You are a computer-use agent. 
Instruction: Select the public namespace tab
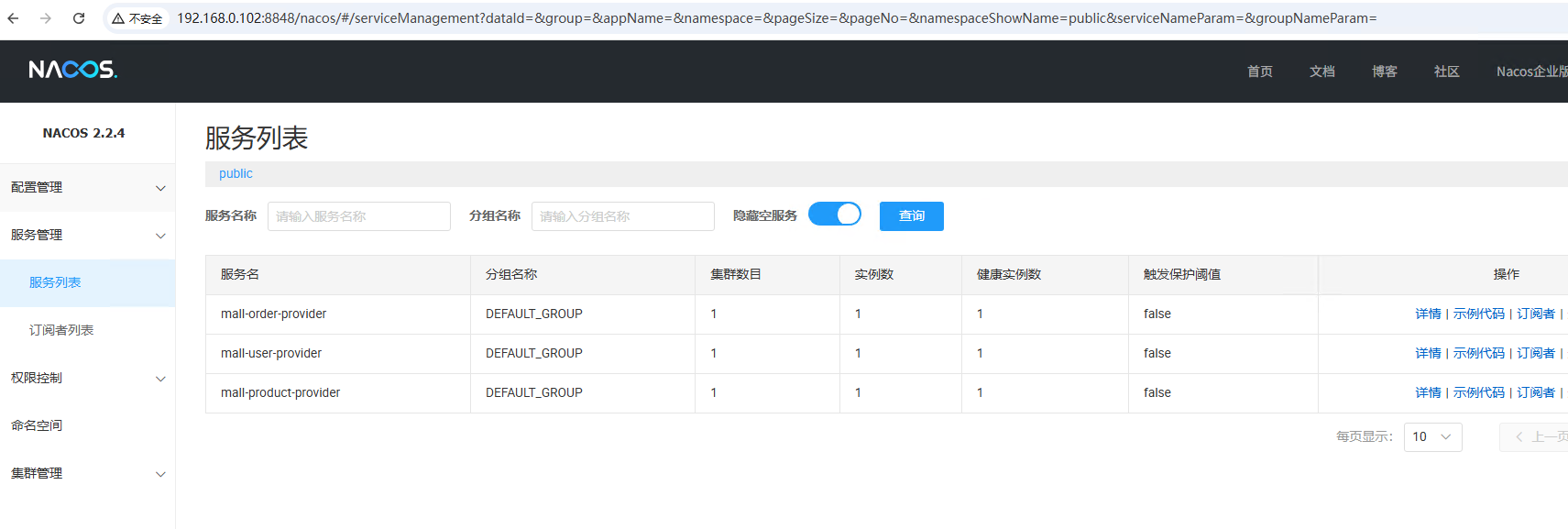pos(236,173)
